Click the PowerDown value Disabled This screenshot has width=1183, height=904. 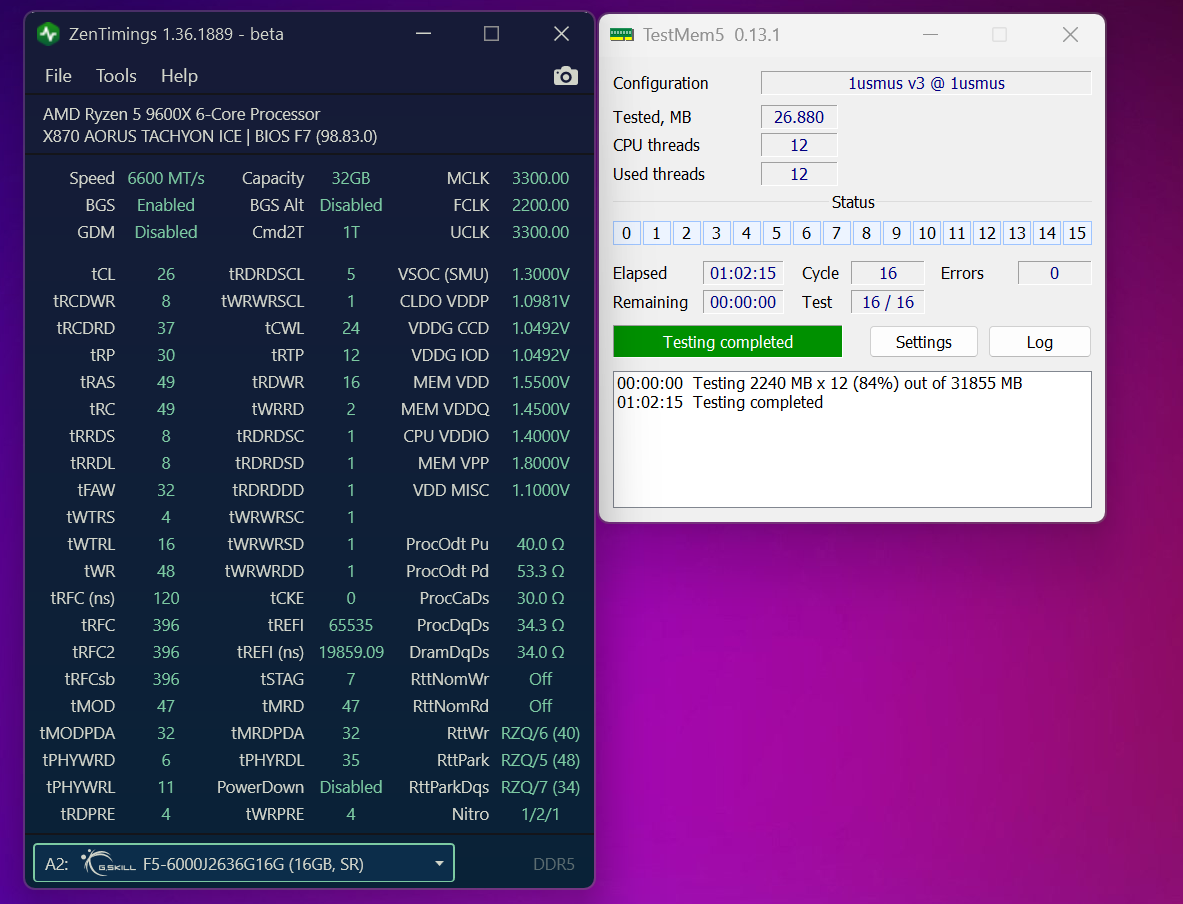[351, 787]
